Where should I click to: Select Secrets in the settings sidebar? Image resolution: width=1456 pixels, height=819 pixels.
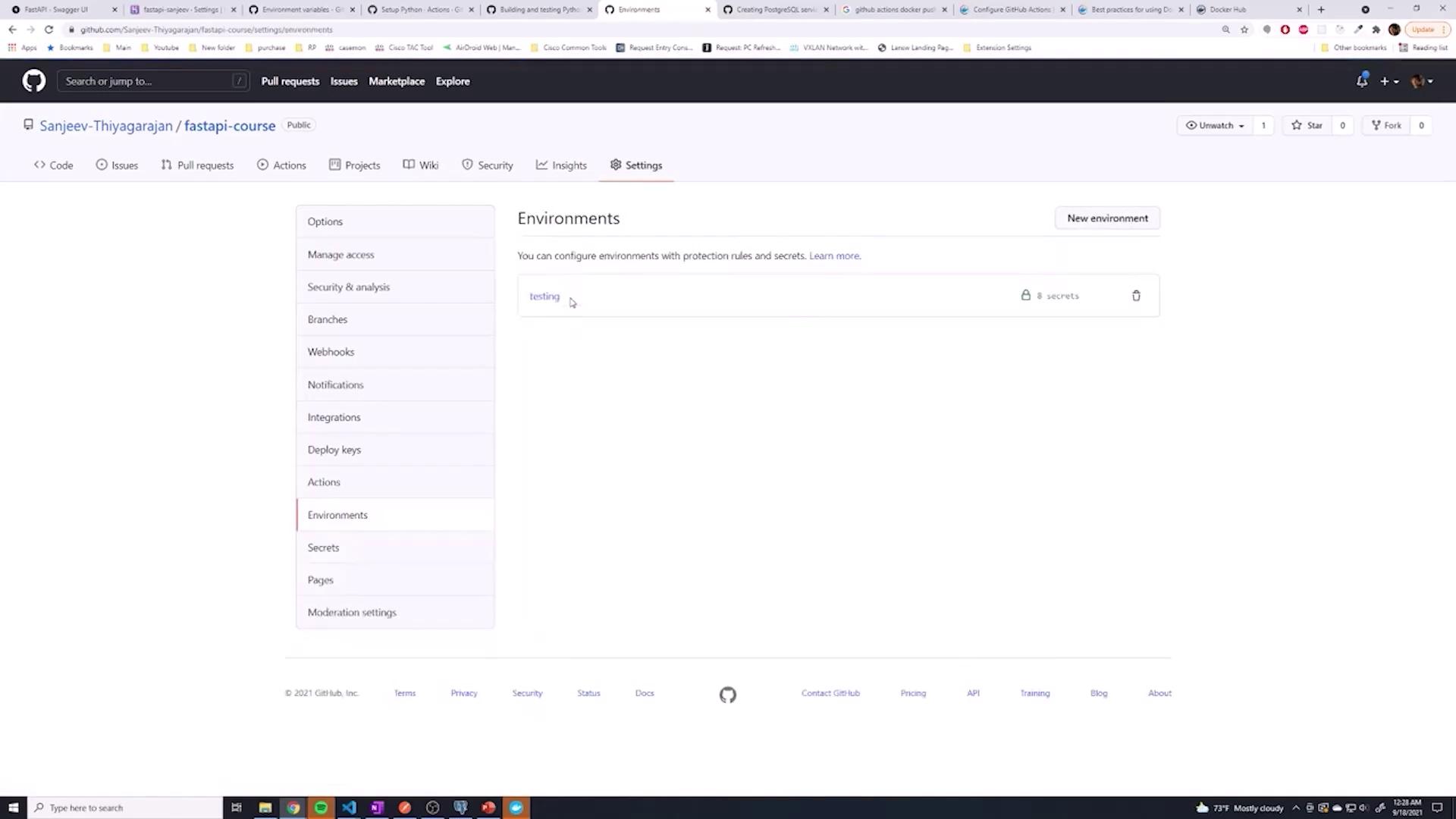click(x=323, y=548)
